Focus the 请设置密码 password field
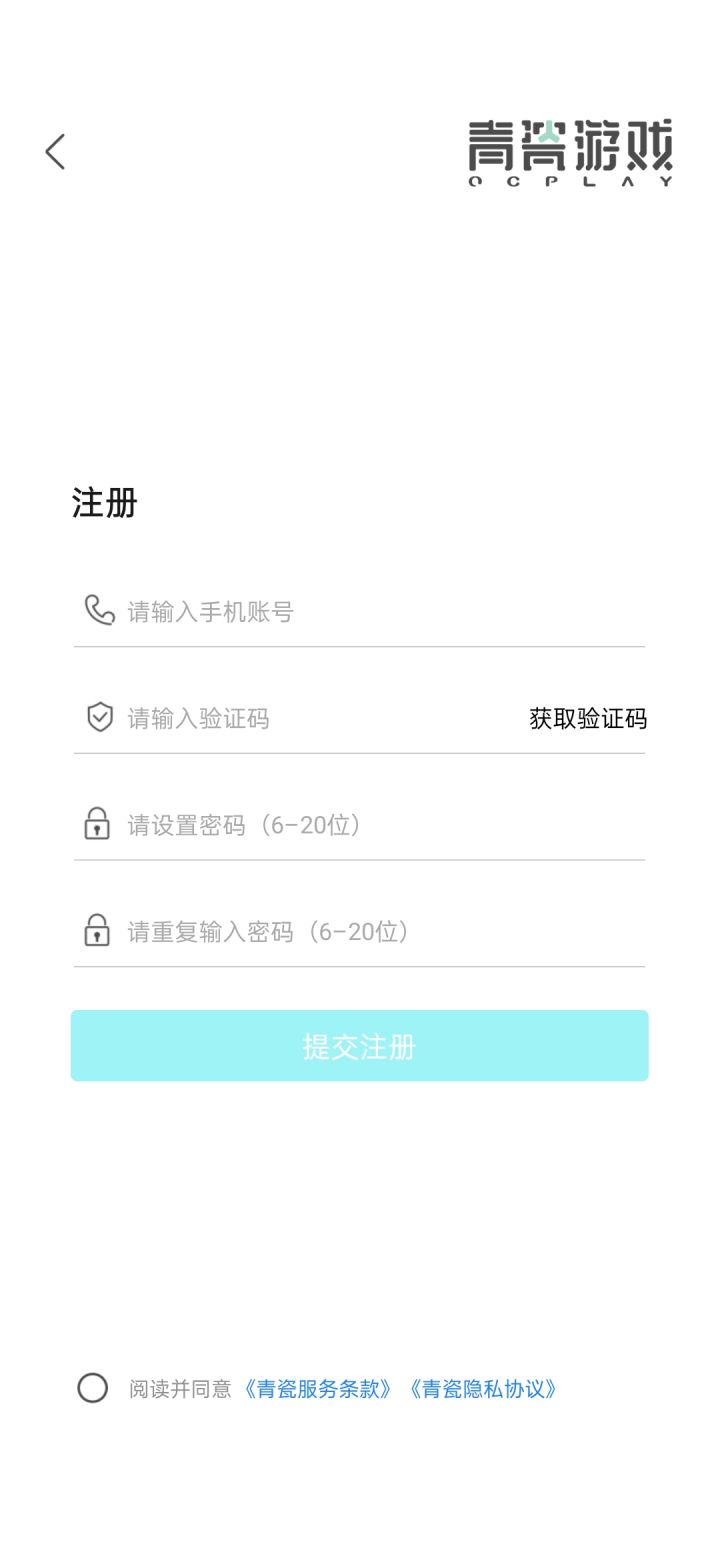This screenshot has width=720, height=1560. tap(359, 825)
